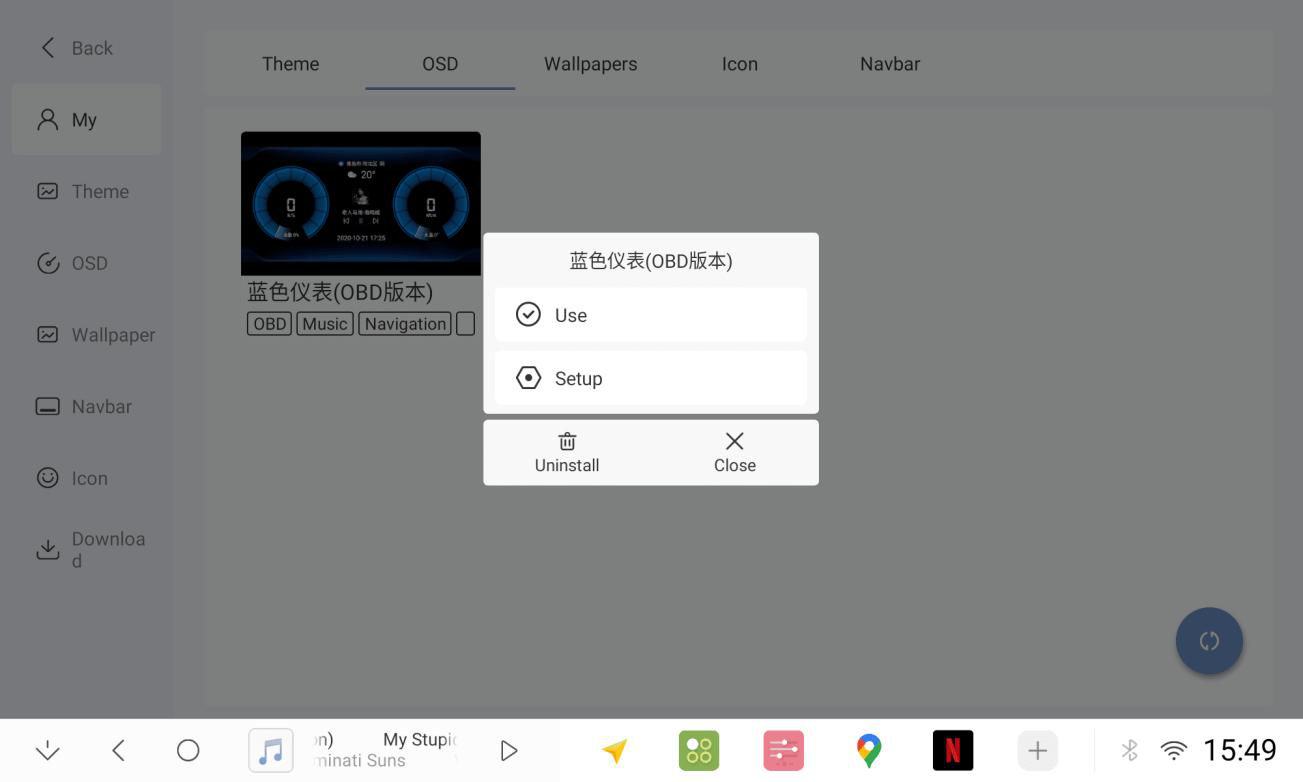1303x782 pixels.
Task: Open Navbar in the sidebar
Action: tap(84, 406)
